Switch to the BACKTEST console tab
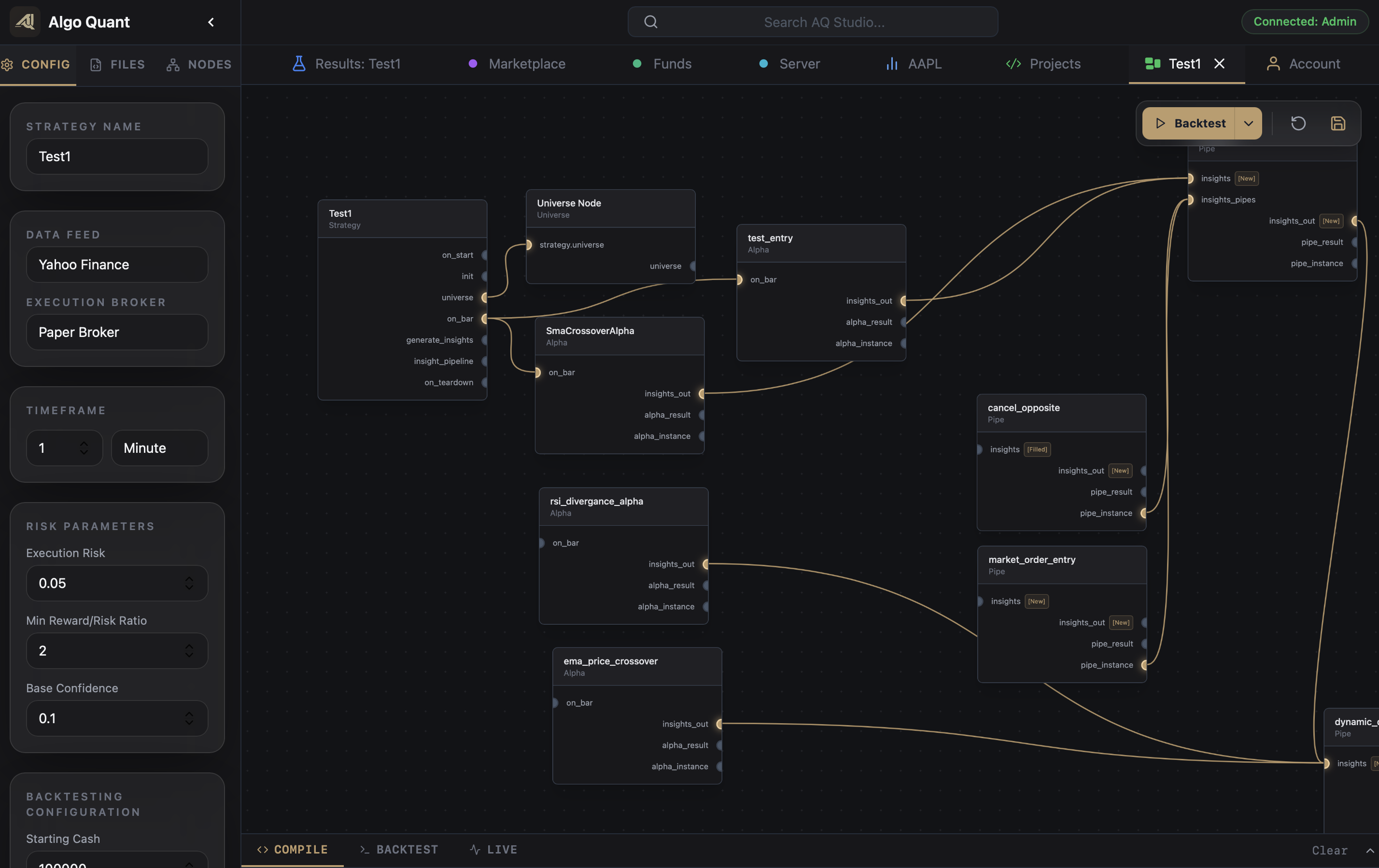This screenshot has width=1379, height=868. [398, 850]
